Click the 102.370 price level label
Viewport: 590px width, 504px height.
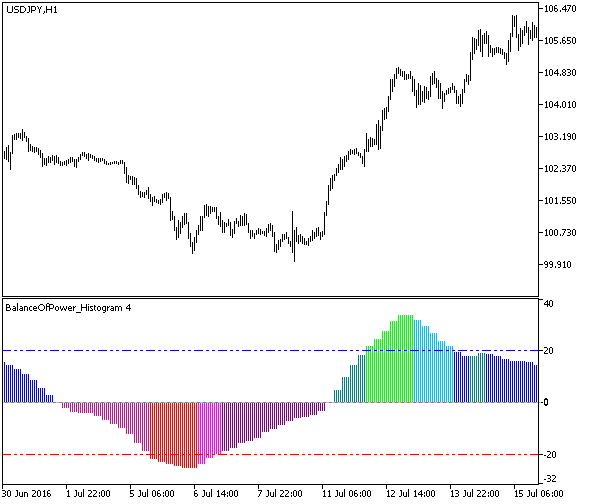pos(560,169)
